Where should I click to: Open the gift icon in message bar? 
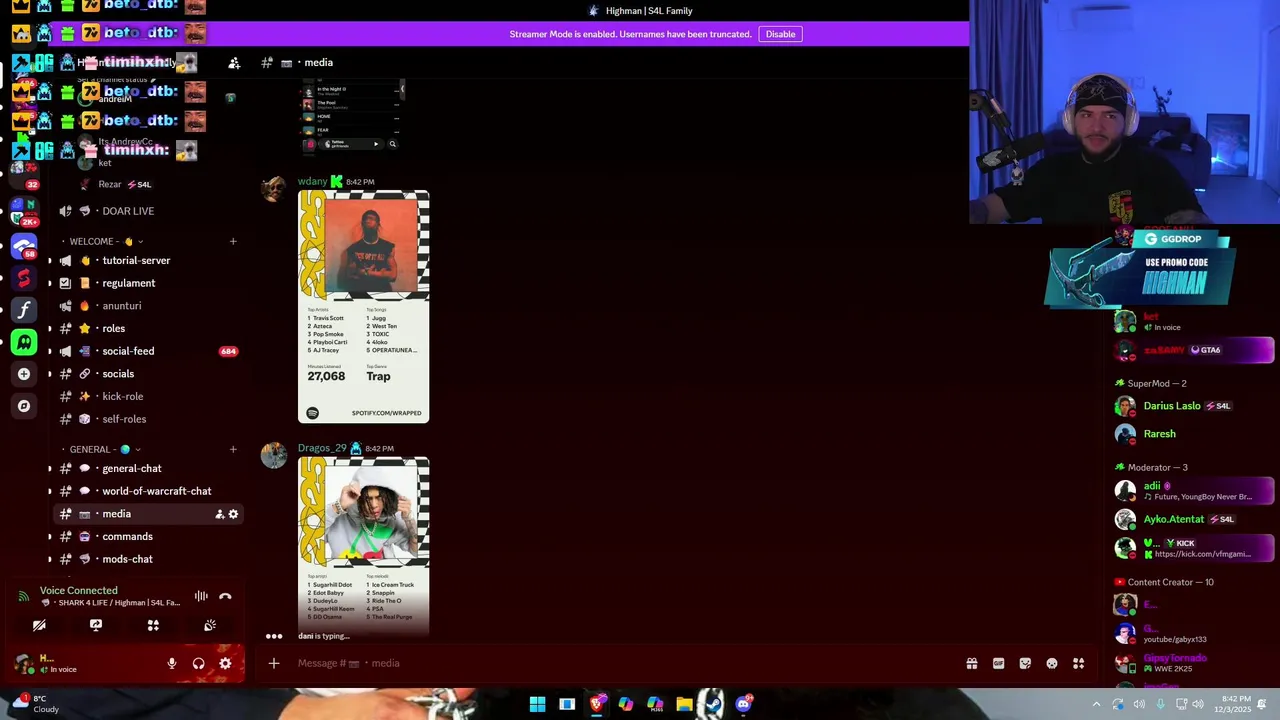tap(971, 663)
